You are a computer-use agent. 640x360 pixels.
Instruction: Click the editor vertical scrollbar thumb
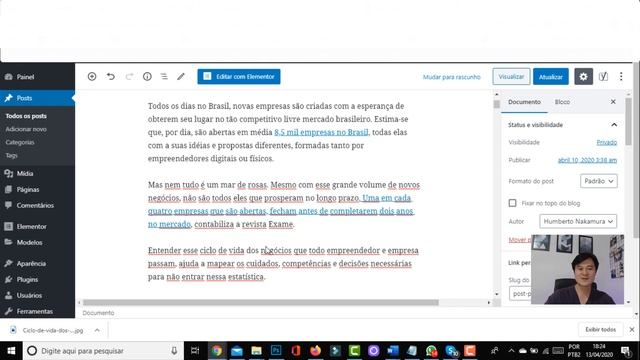coord(497,104)
